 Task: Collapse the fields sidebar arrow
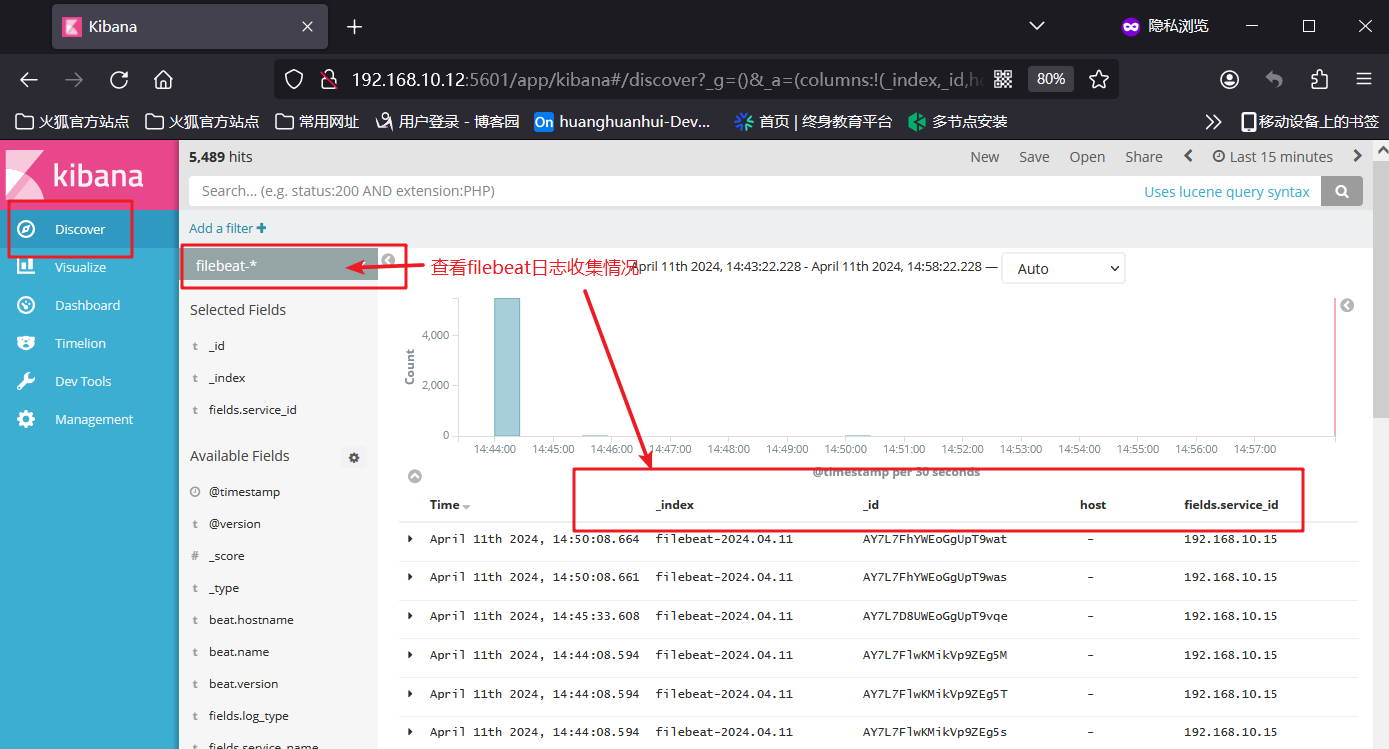click(388, 260)
